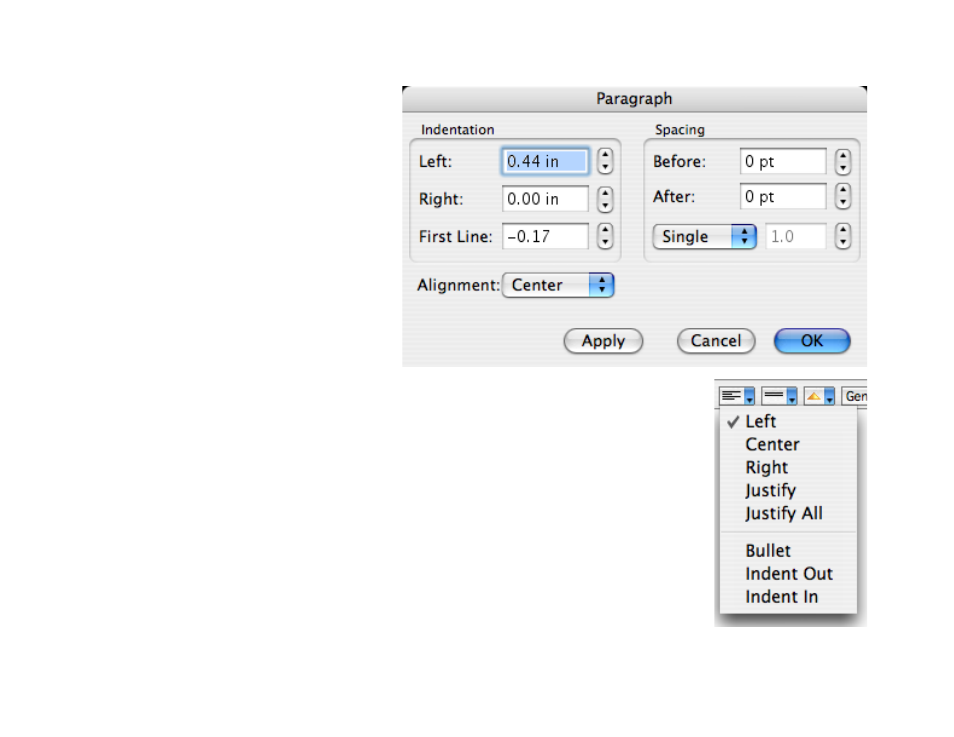Screen dimensions: 954x737
Task: Open the Single line spacing dropdown
Action: click(705, 236)
